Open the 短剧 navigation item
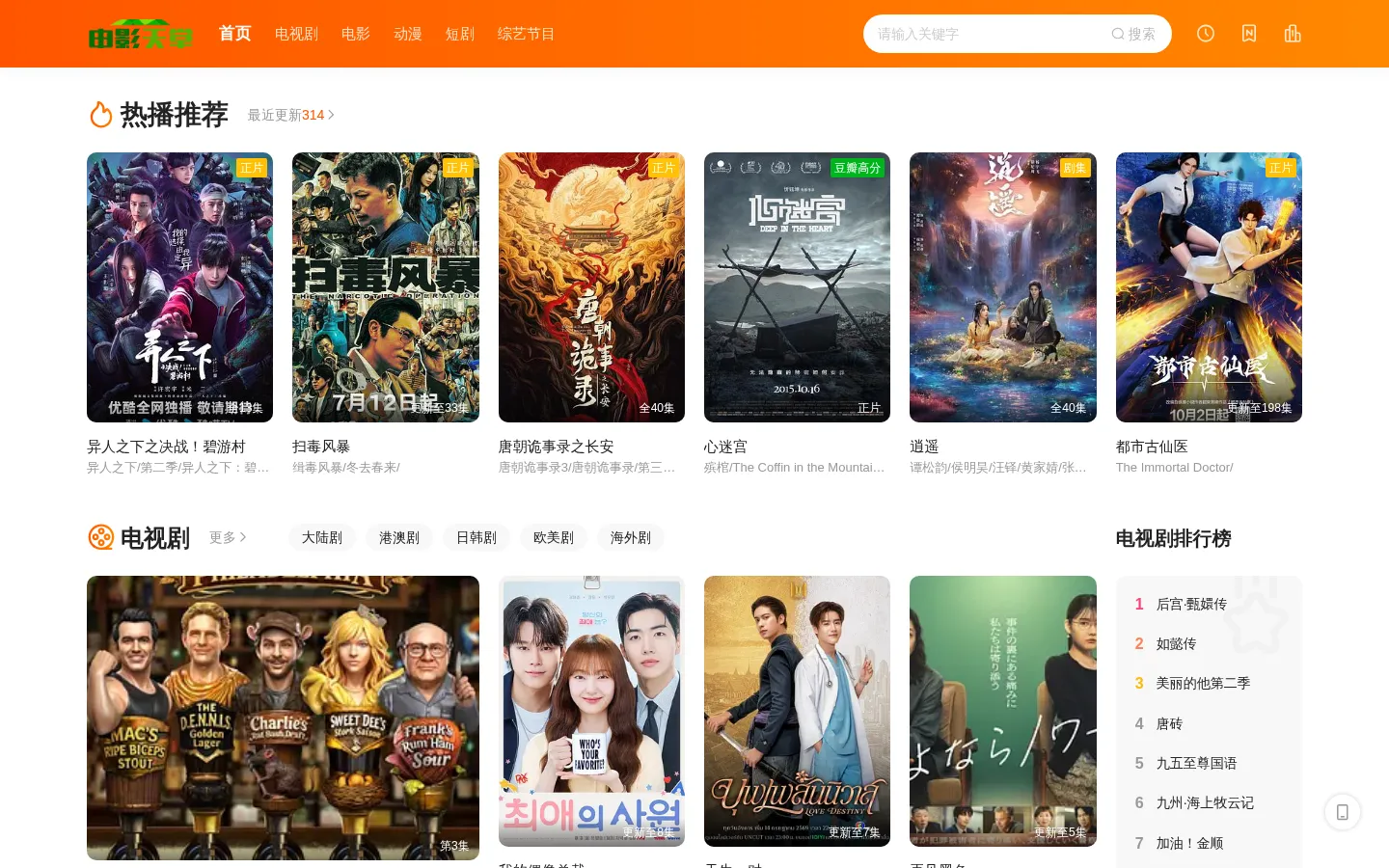Viewport: 1389px width, 868px height. (x=460, y=34)
